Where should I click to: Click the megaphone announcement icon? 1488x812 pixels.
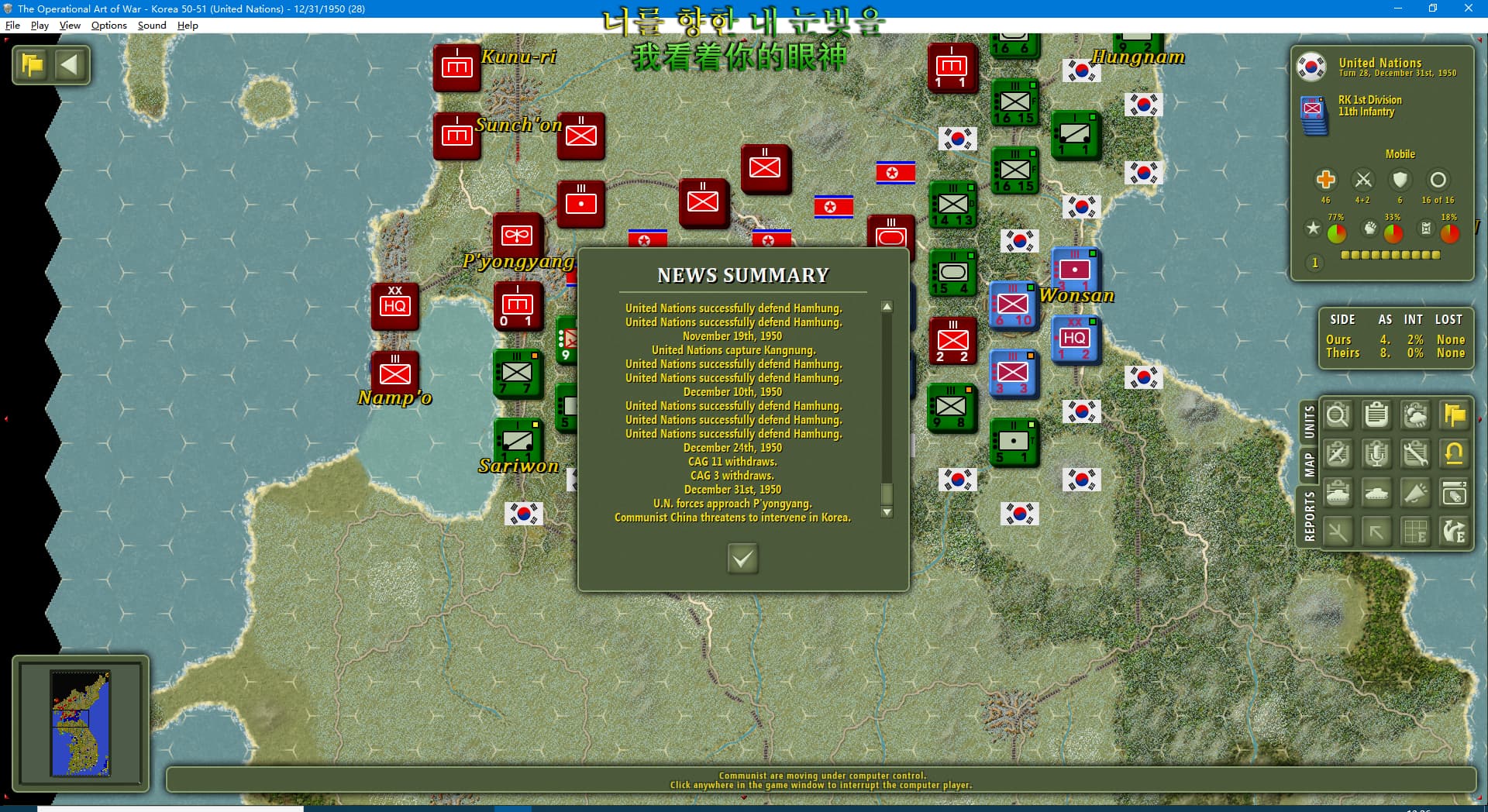pyautogui.click(x=1415, y=493)
